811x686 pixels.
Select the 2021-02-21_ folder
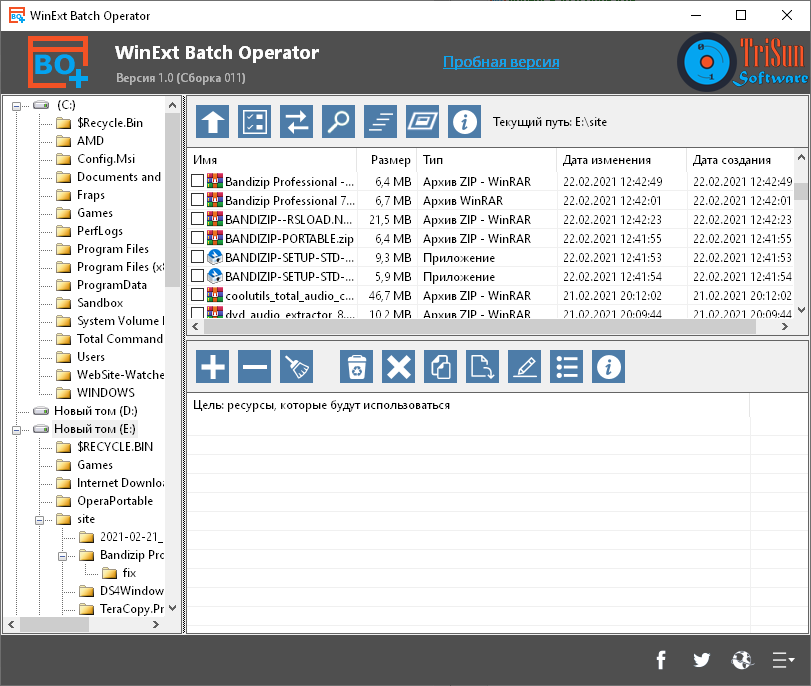click(131, 537)
